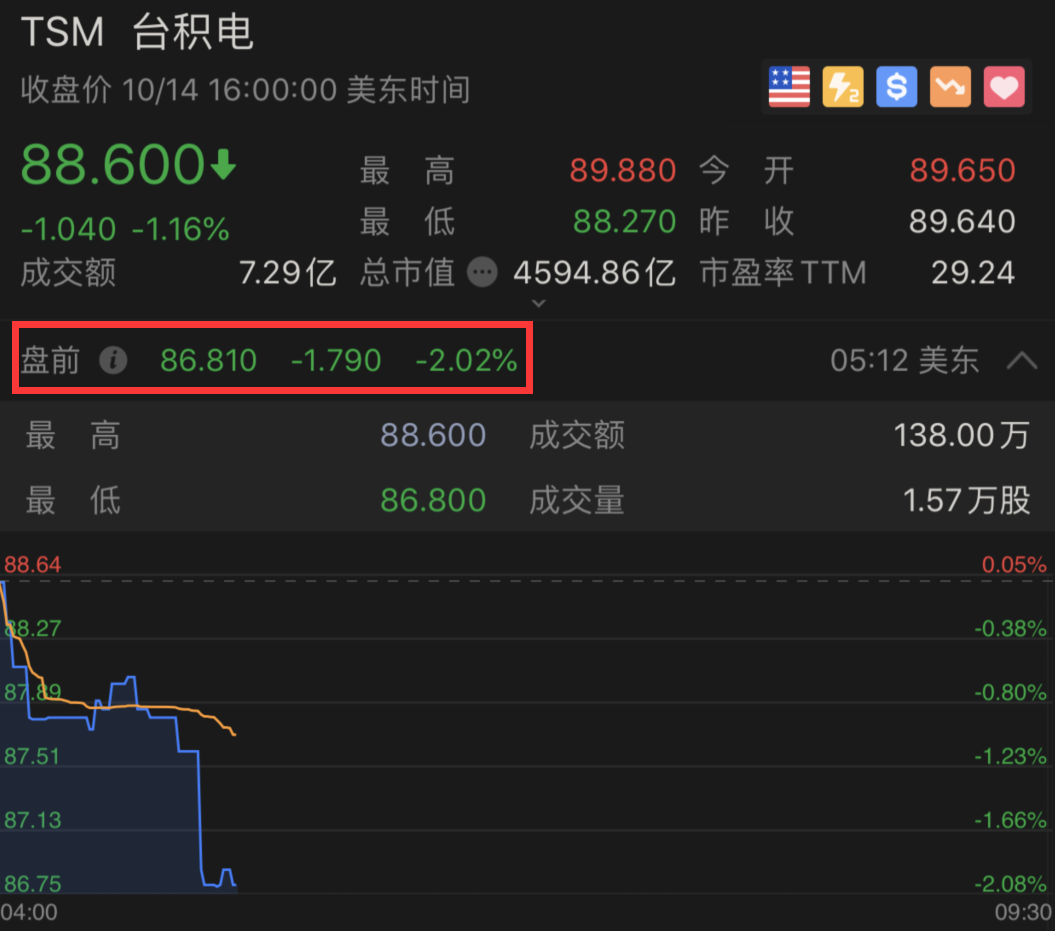Click the blue dollar sign icon
The image size is (1055, 931).
point(896,87)
